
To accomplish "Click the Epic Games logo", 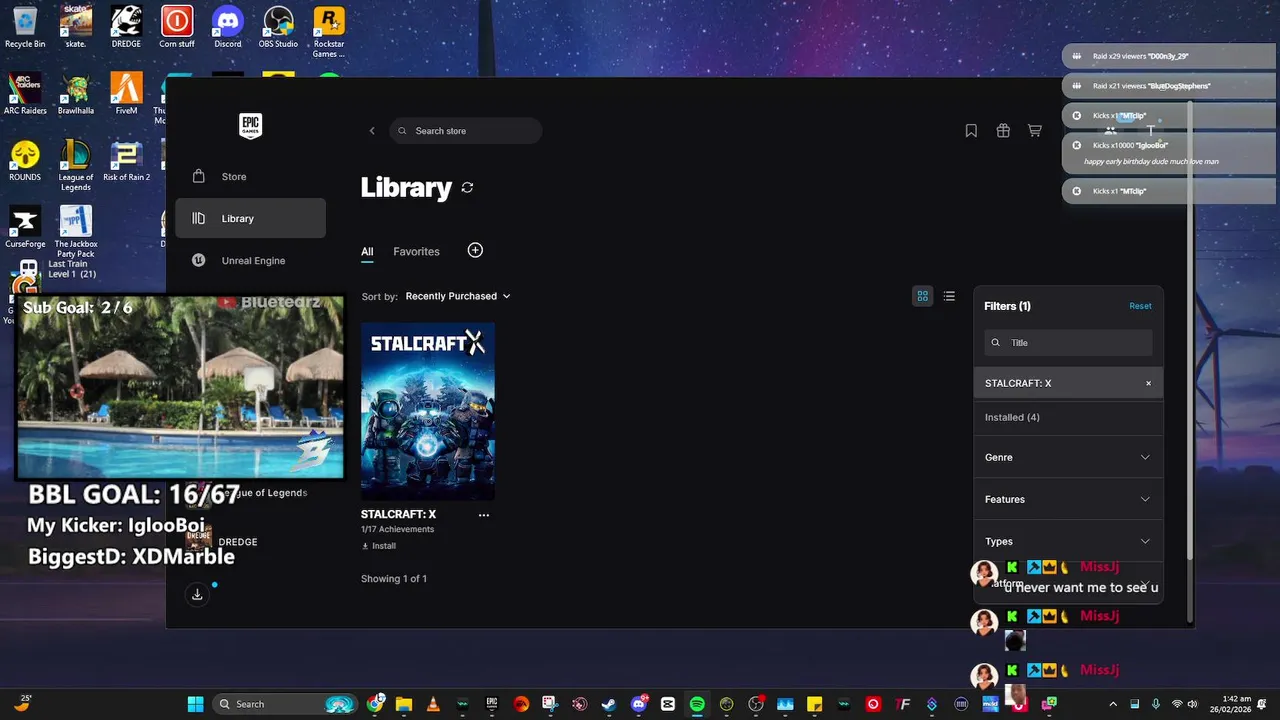I will coord(250,126).
